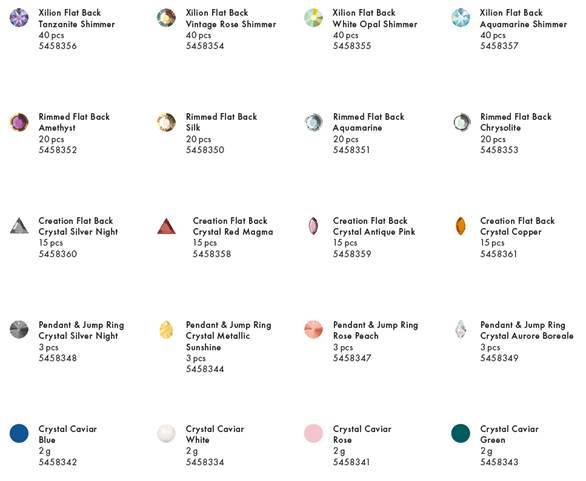The height and width of the screenshot is (481, 586).
Task: Choose the White Opal Shimmer crystal icon
Action: (313, 18)
